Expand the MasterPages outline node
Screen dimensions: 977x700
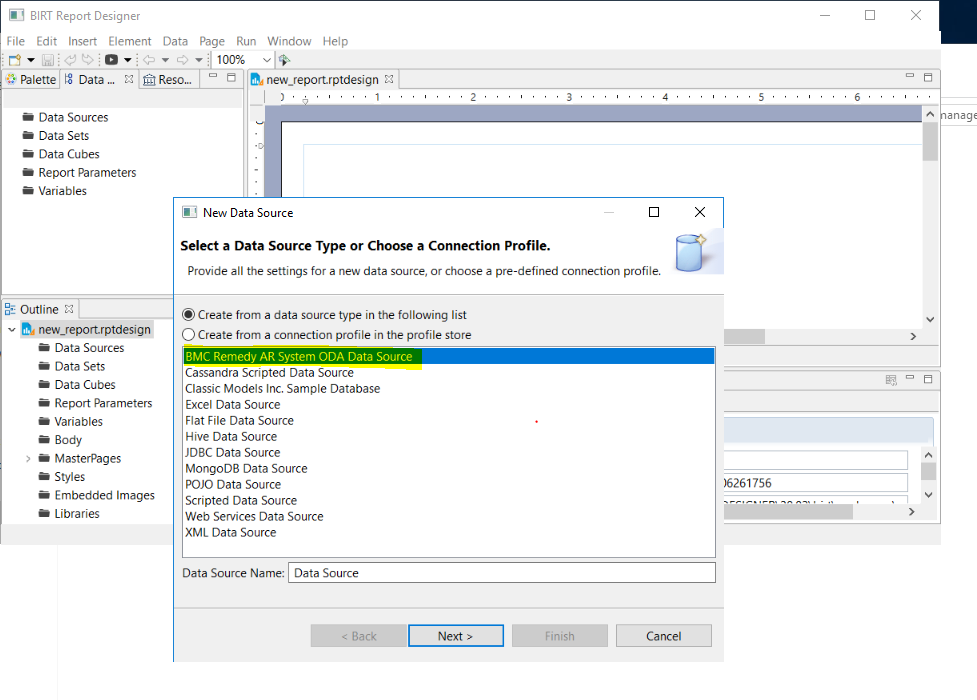[x=28, y=458]
